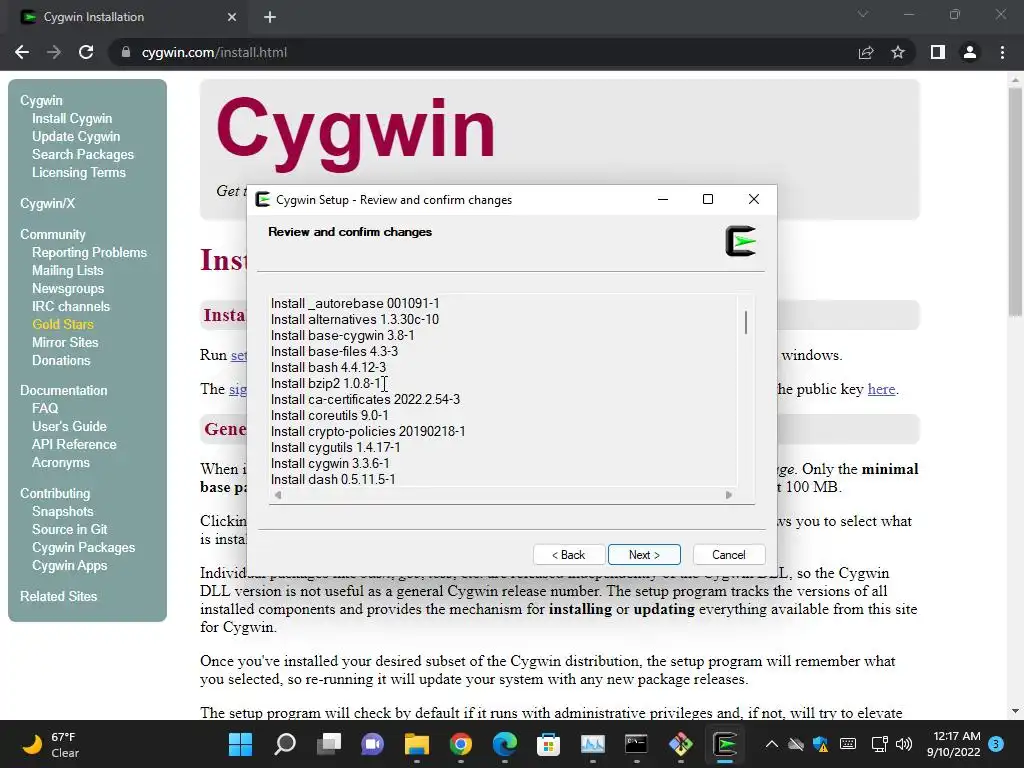
Task: Open Cygwin/X sidebar link
Action: pyautogui.click(x=48, y=203)
